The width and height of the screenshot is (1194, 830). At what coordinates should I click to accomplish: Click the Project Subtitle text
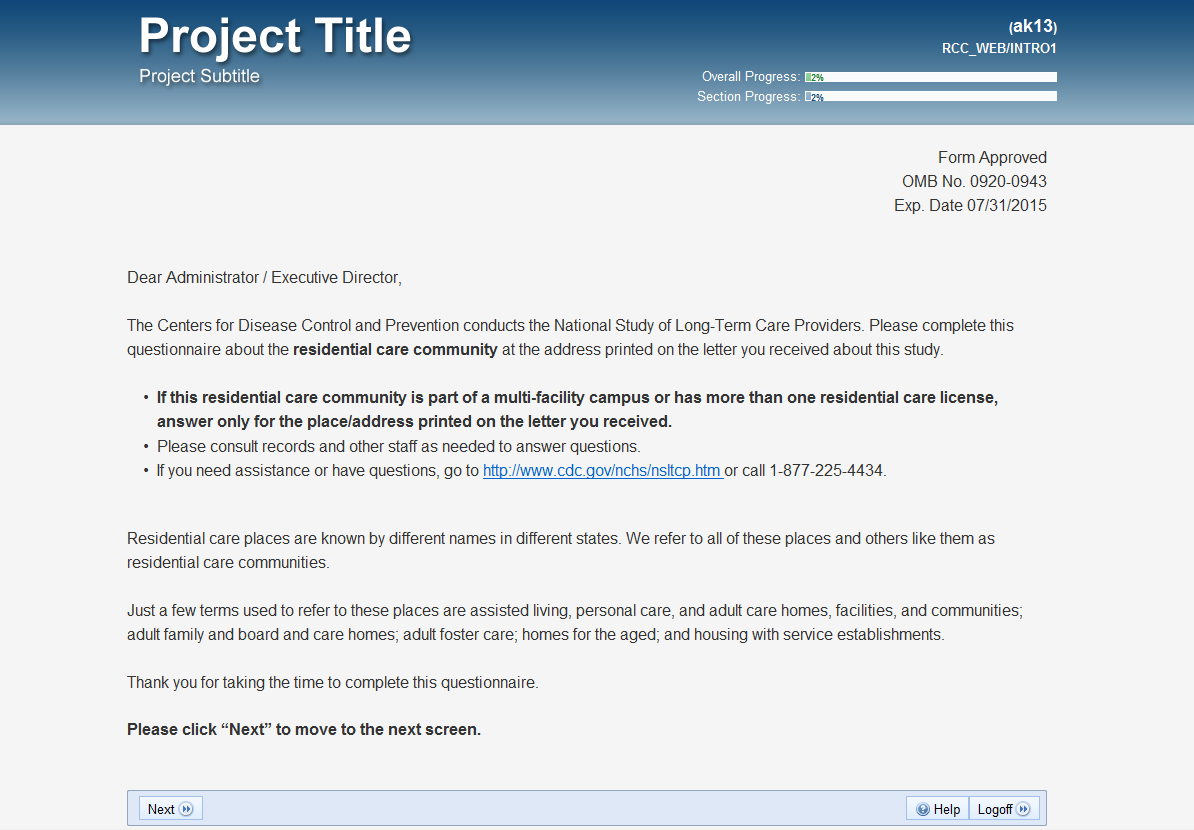coord(199,77)
